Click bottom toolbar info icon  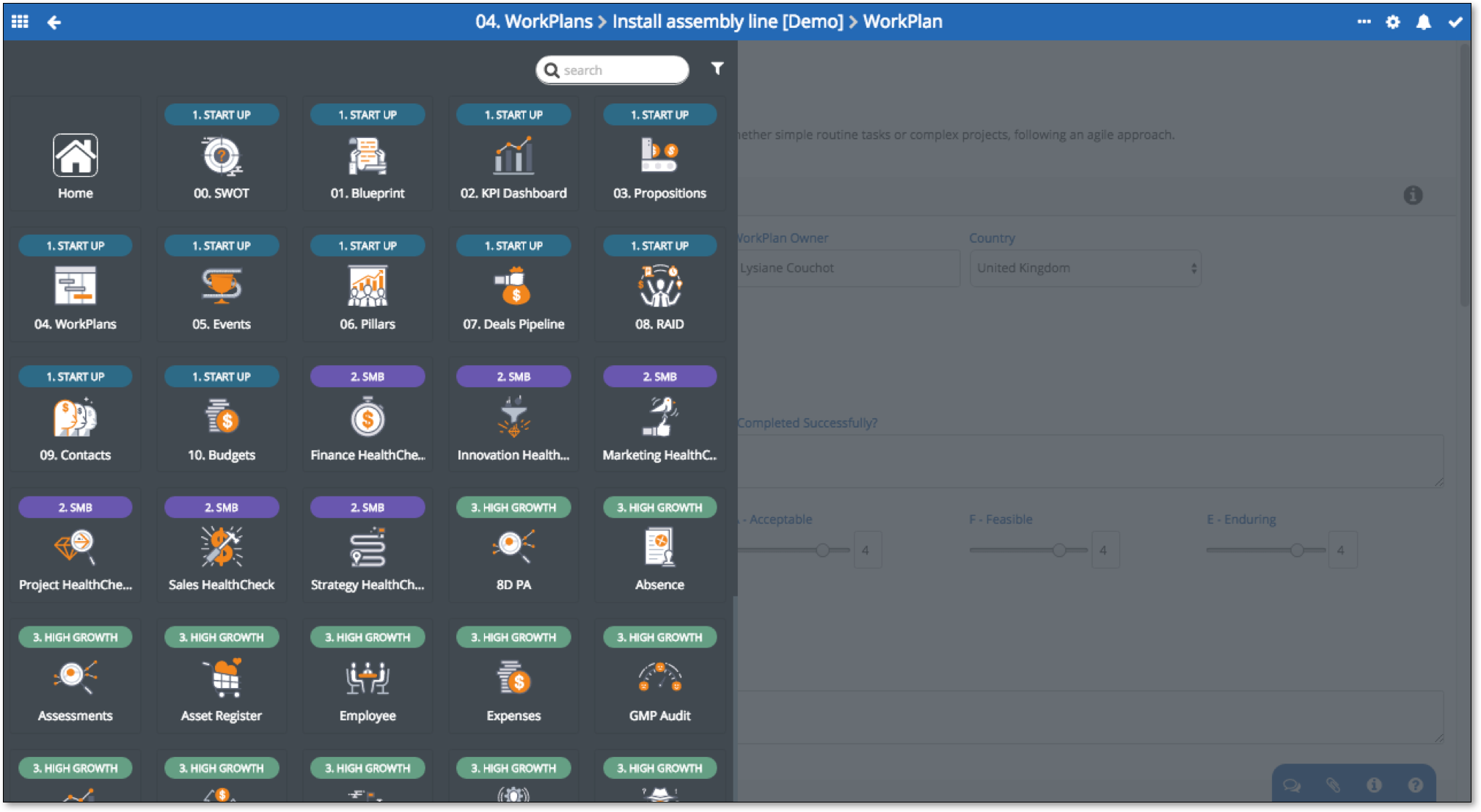pyautogui.click(x=1374, y=786)
